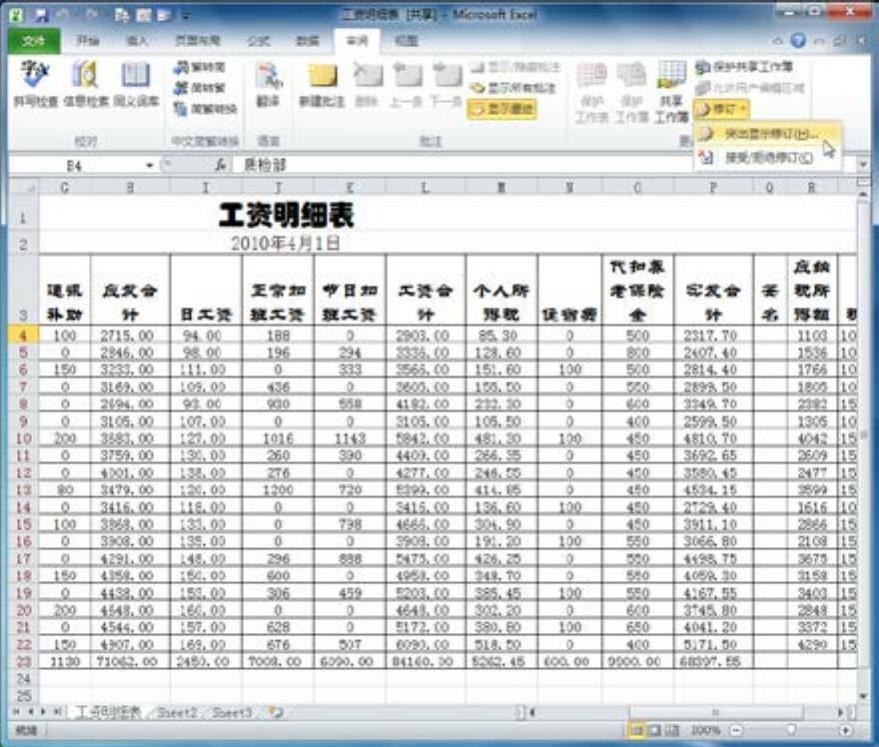Screen dimensions: 879x747
Task: Go to the previous comment (上一条)
Action: tap(406, 84)
